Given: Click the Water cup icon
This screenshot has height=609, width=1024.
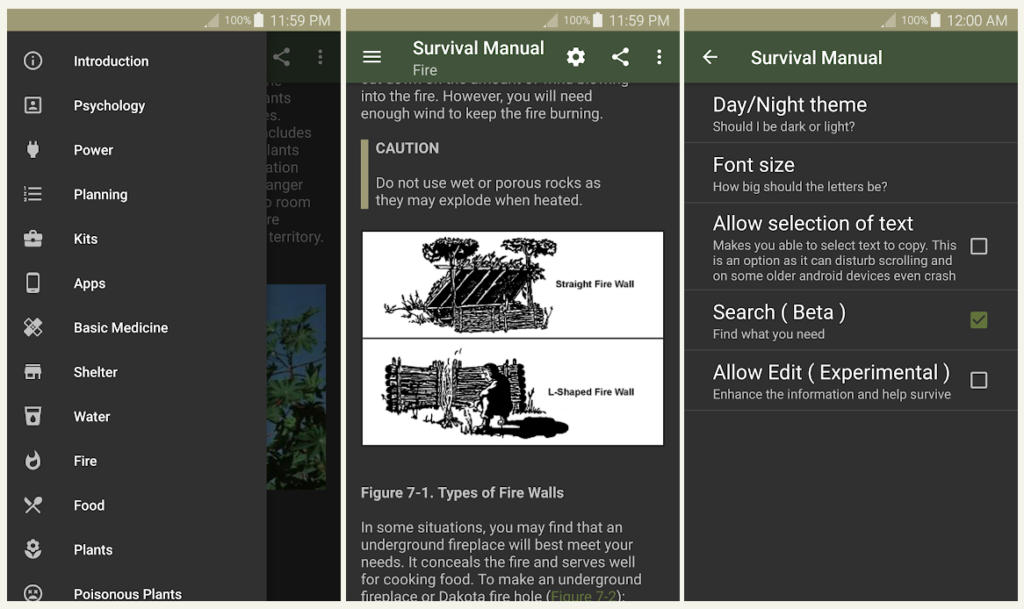Looking at the screenshot, I should [33, 416].
